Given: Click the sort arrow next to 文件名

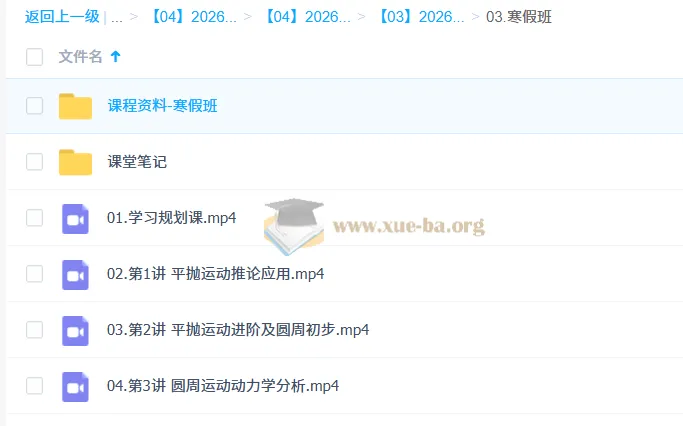Looking at the screenshot, I should tap(115, 56).
